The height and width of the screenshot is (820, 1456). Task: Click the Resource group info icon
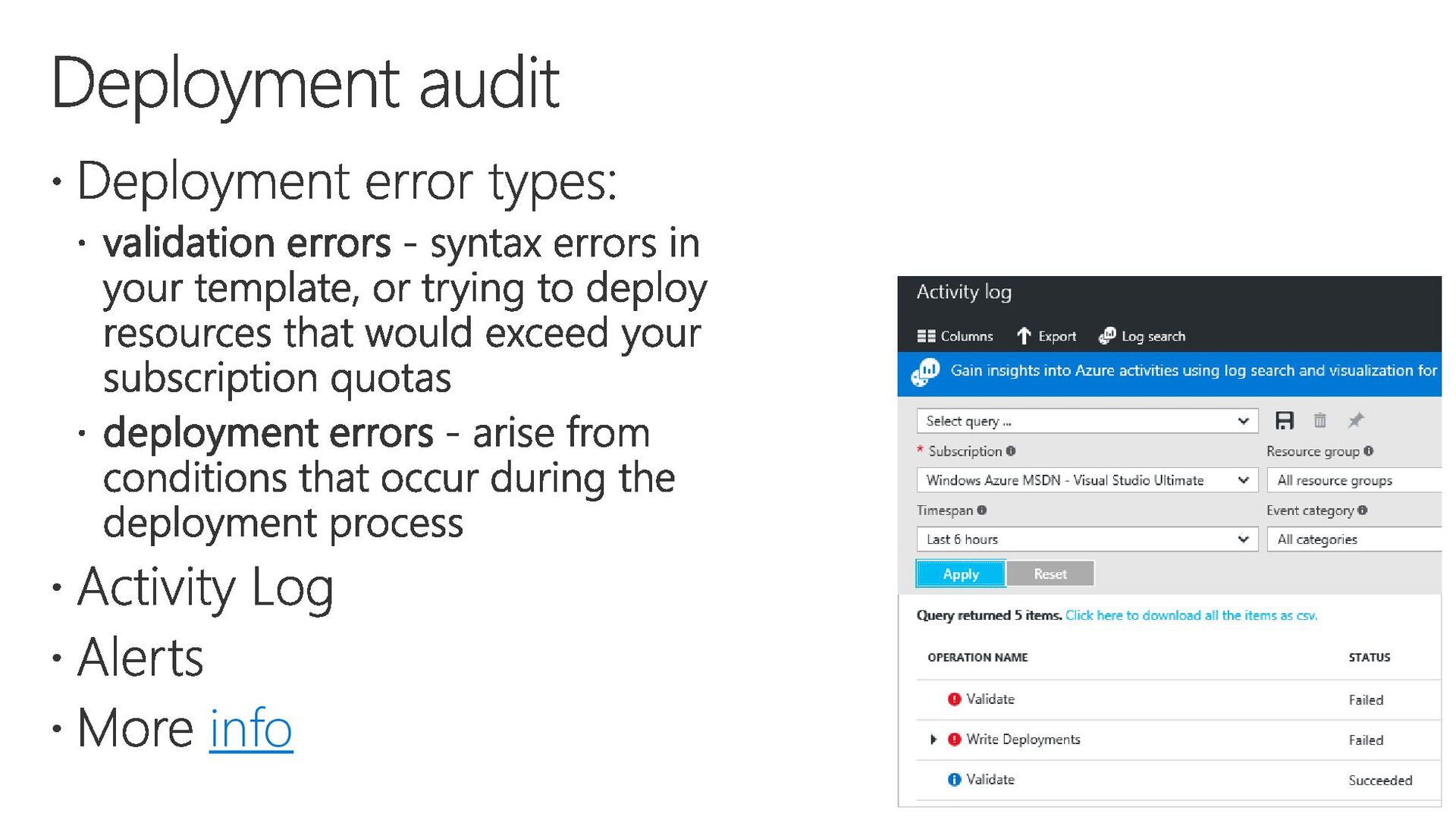click(1369, 451)
